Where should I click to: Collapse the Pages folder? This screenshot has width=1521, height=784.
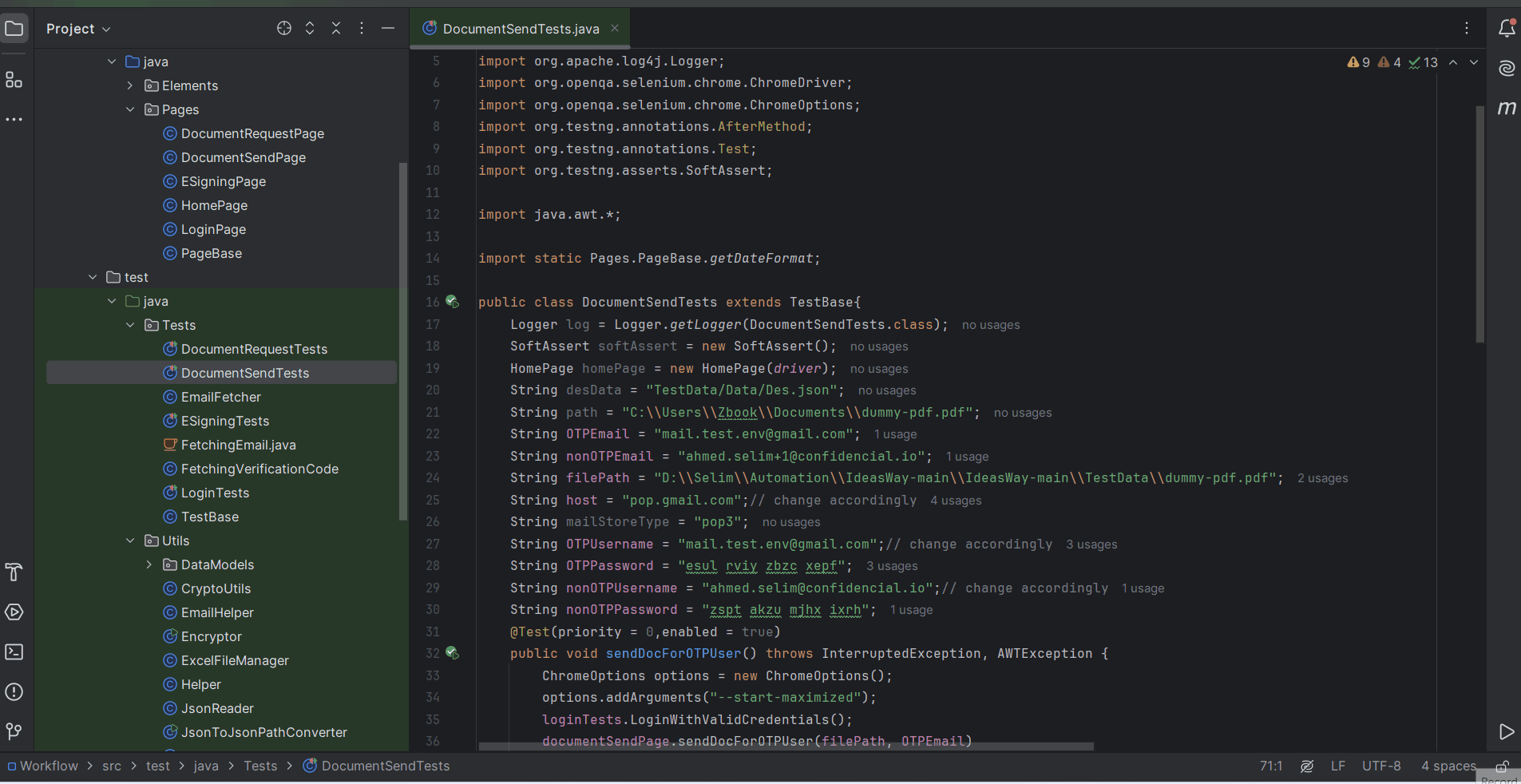coord(130,109)
